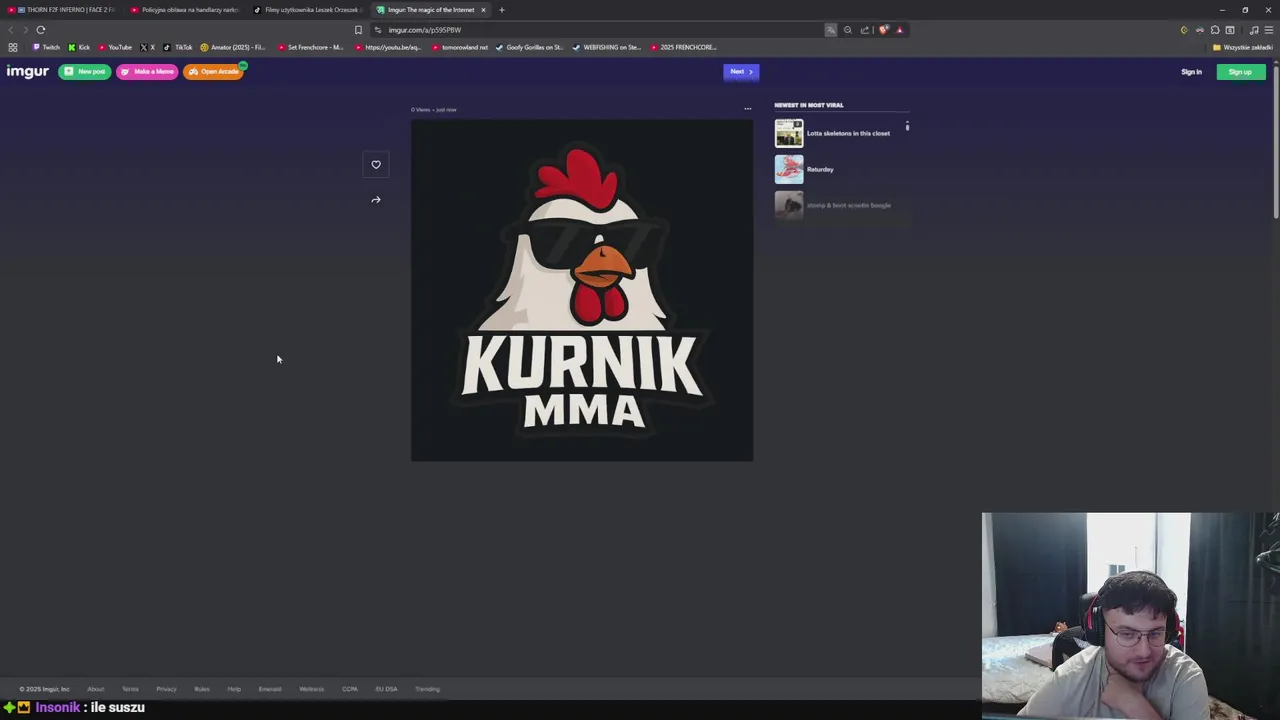The width and height of the screenshot is (1280, 720).
Task: Open the Amator (2025) bookmark
Action: [232, 47]
